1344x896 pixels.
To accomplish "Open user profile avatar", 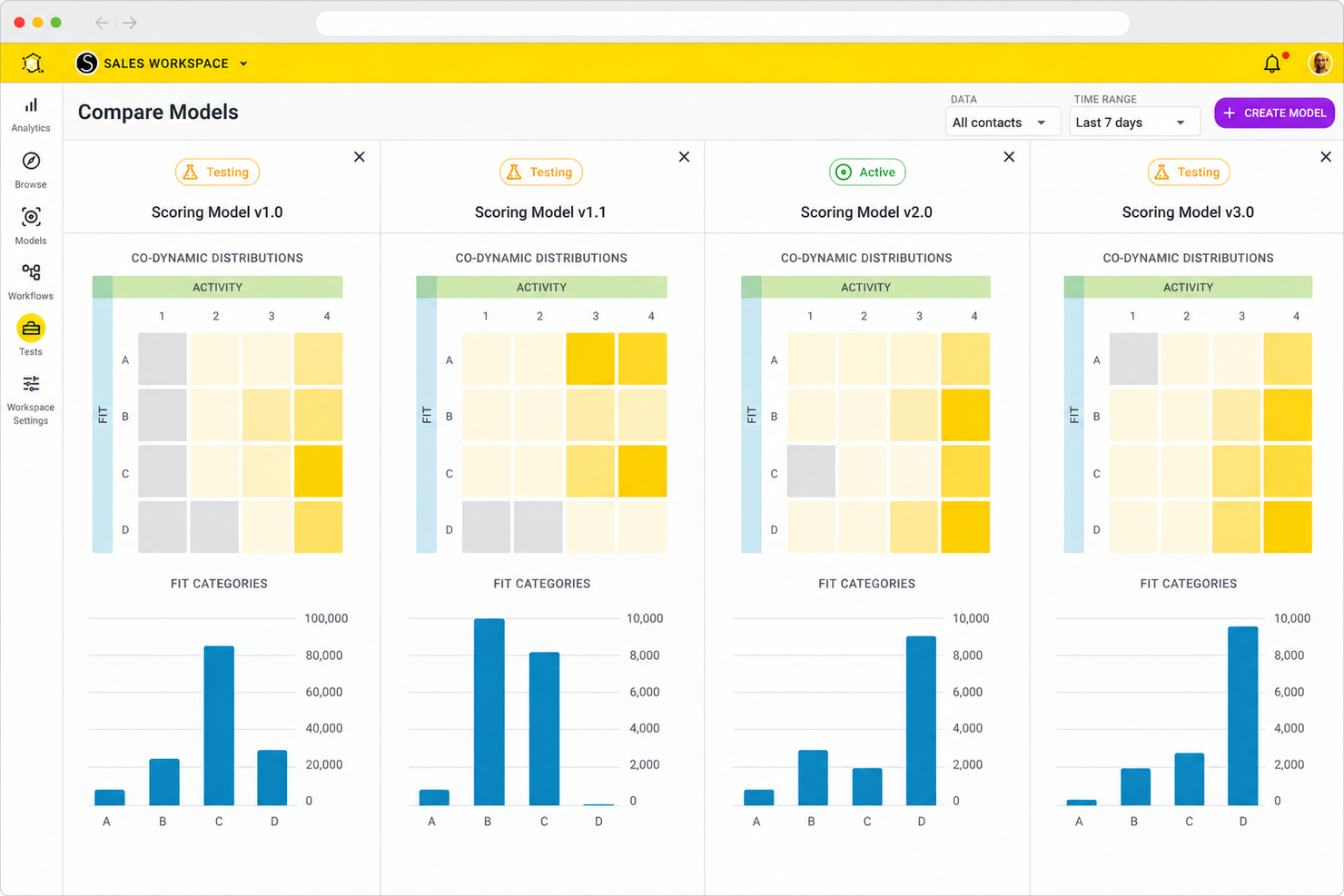I will click(1319, 63).
